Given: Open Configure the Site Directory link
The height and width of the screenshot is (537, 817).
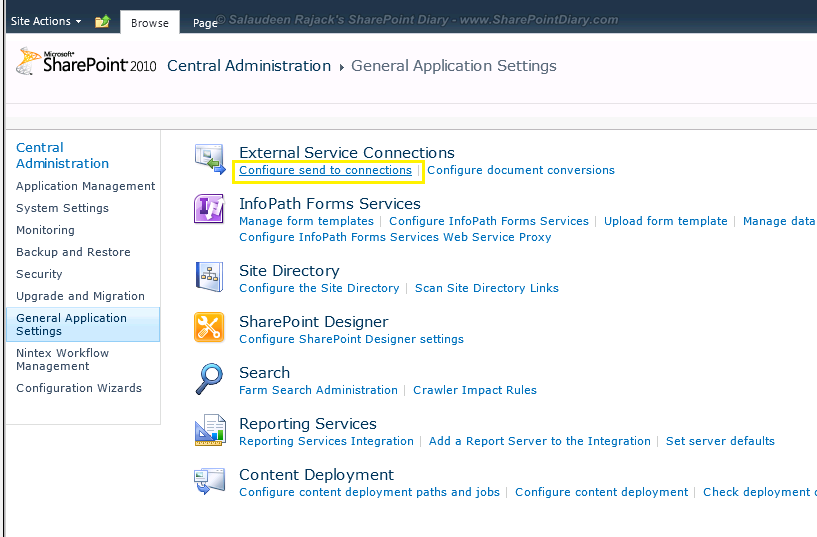Looking at the screenshot, I should click(x=319, y=288).
